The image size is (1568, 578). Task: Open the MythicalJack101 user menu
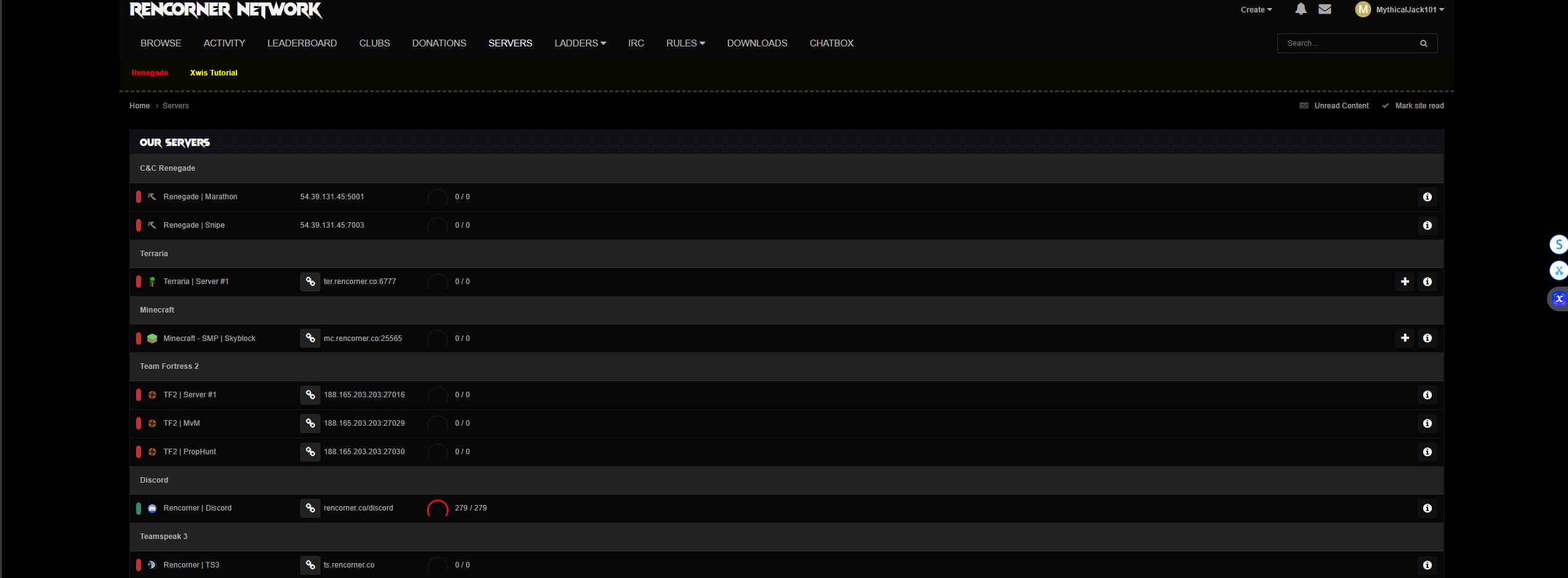1400,10
